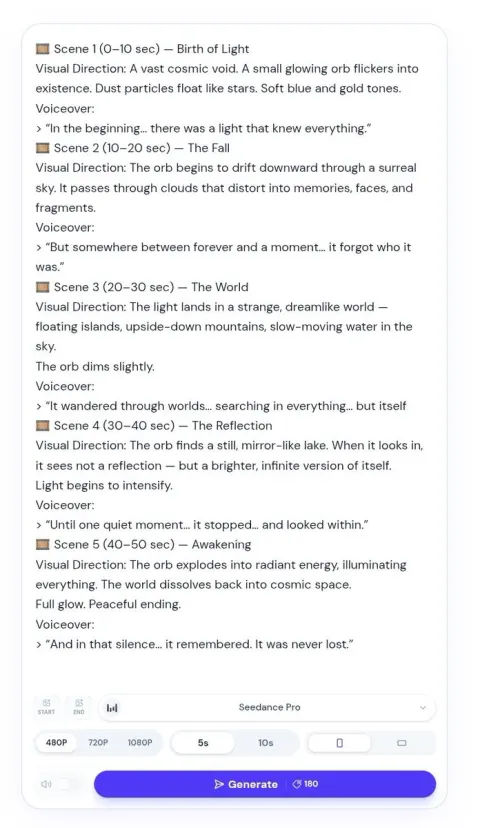Screen dimensions: 480x828
Task: Open the Seedance Pro model dropdown
Action: tap(267, 708)
